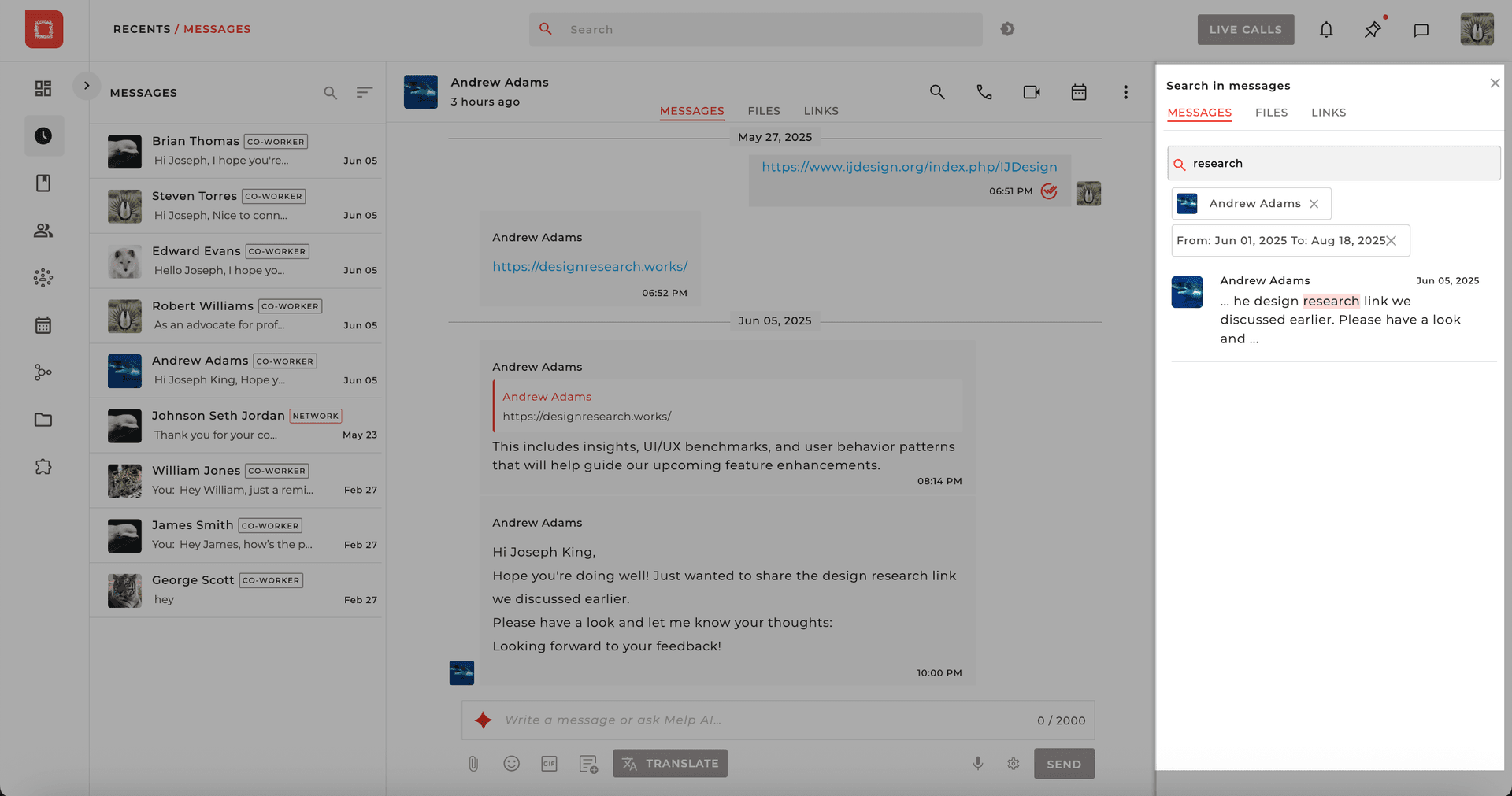Viewport: 1512px width, 796px height.
Task: Open the emoji picker
Action: click(511, 763)
